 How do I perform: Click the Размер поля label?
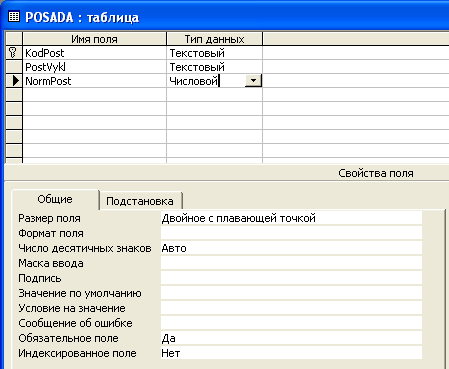pyautogui.click(x=49, y=218)
